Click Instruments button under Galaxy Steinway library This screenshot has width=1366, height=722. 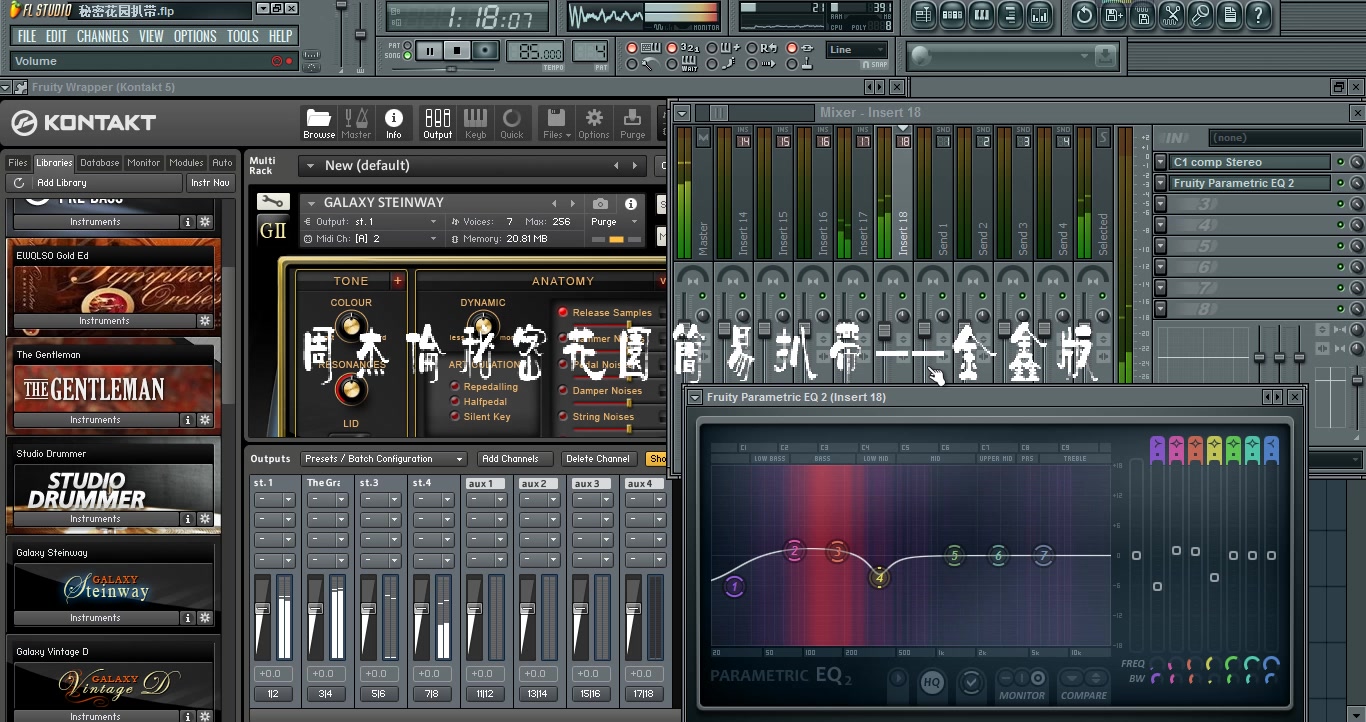[x=95, y=618]
